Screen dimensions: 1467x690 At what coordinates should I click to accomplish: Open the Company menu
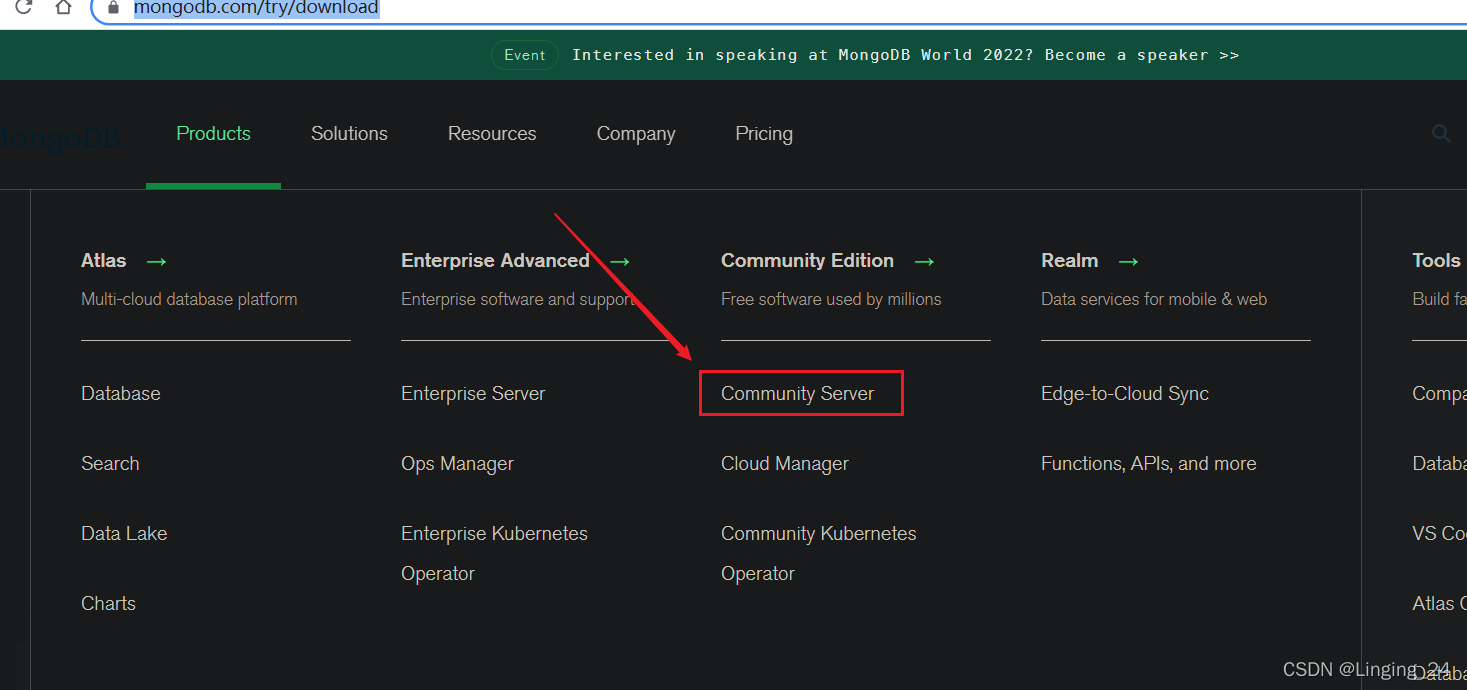pyautogui.click(x=636, y=133)
